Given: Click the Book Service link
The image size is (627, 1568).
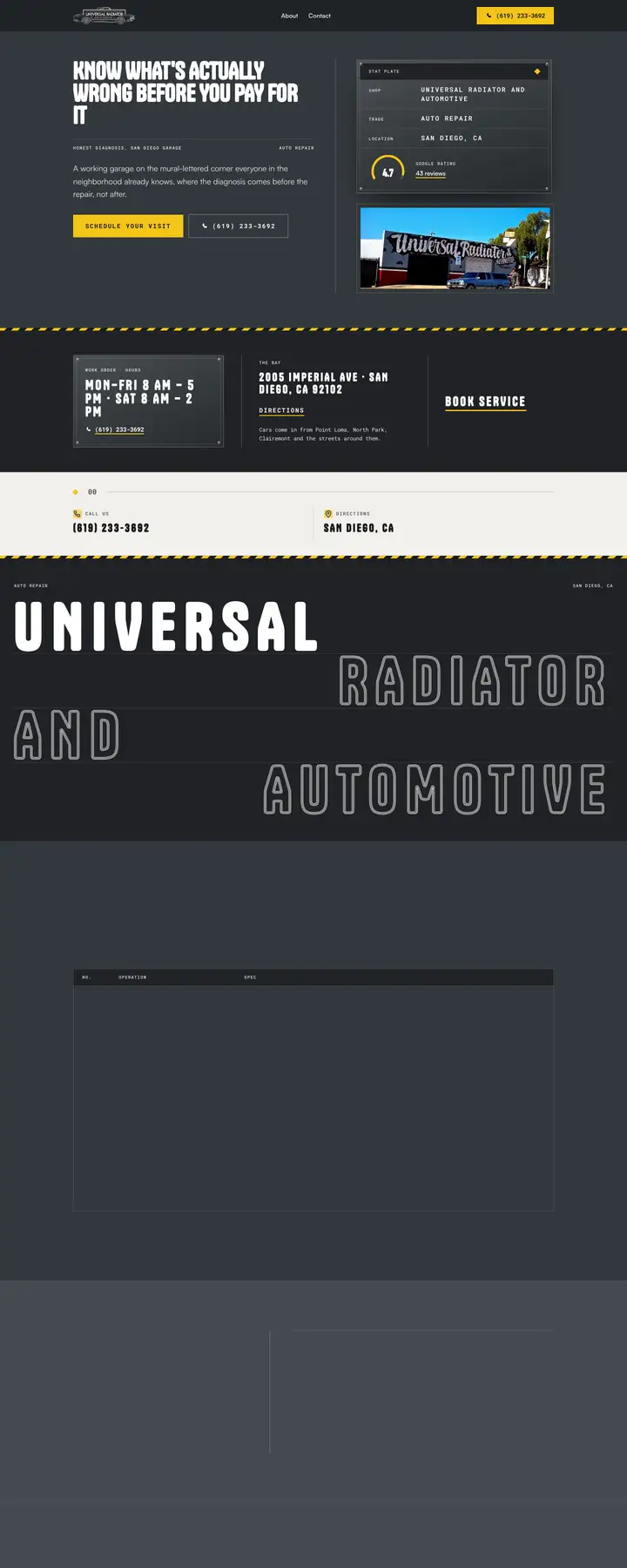Looking at the screenshot, I should 485,402.
